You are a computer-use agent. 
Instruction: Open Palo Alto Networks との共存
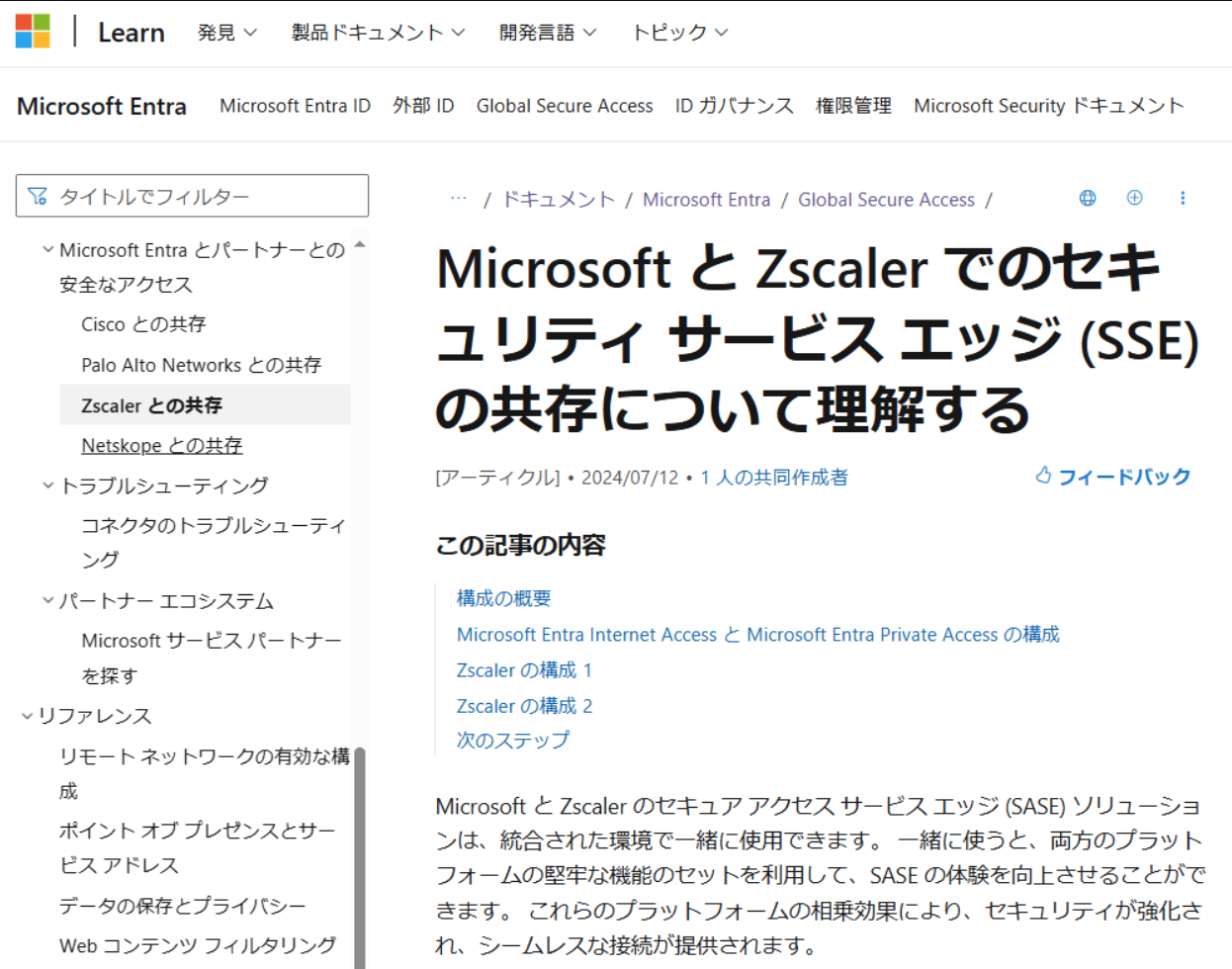202,365
